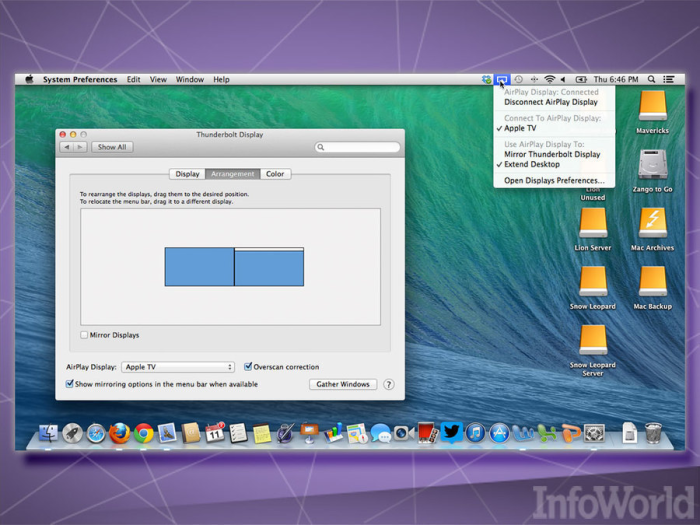This screenshot has height=525, width=700.
Task: Open Photo Booth icon in Dock
Action: [x=428, y=433]
